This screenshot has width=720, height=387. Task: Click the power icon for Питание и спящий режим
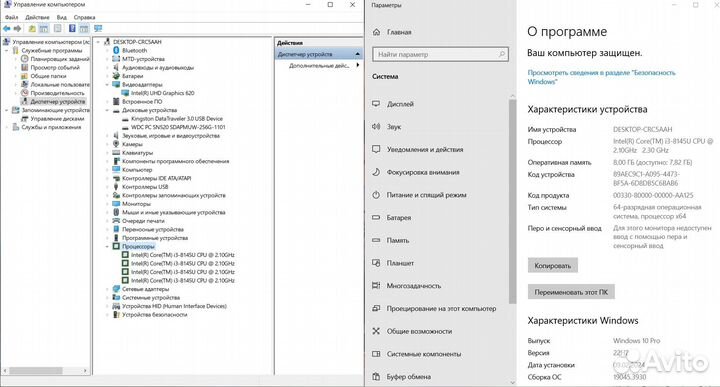pyautogui.click(x=376, y=195)
